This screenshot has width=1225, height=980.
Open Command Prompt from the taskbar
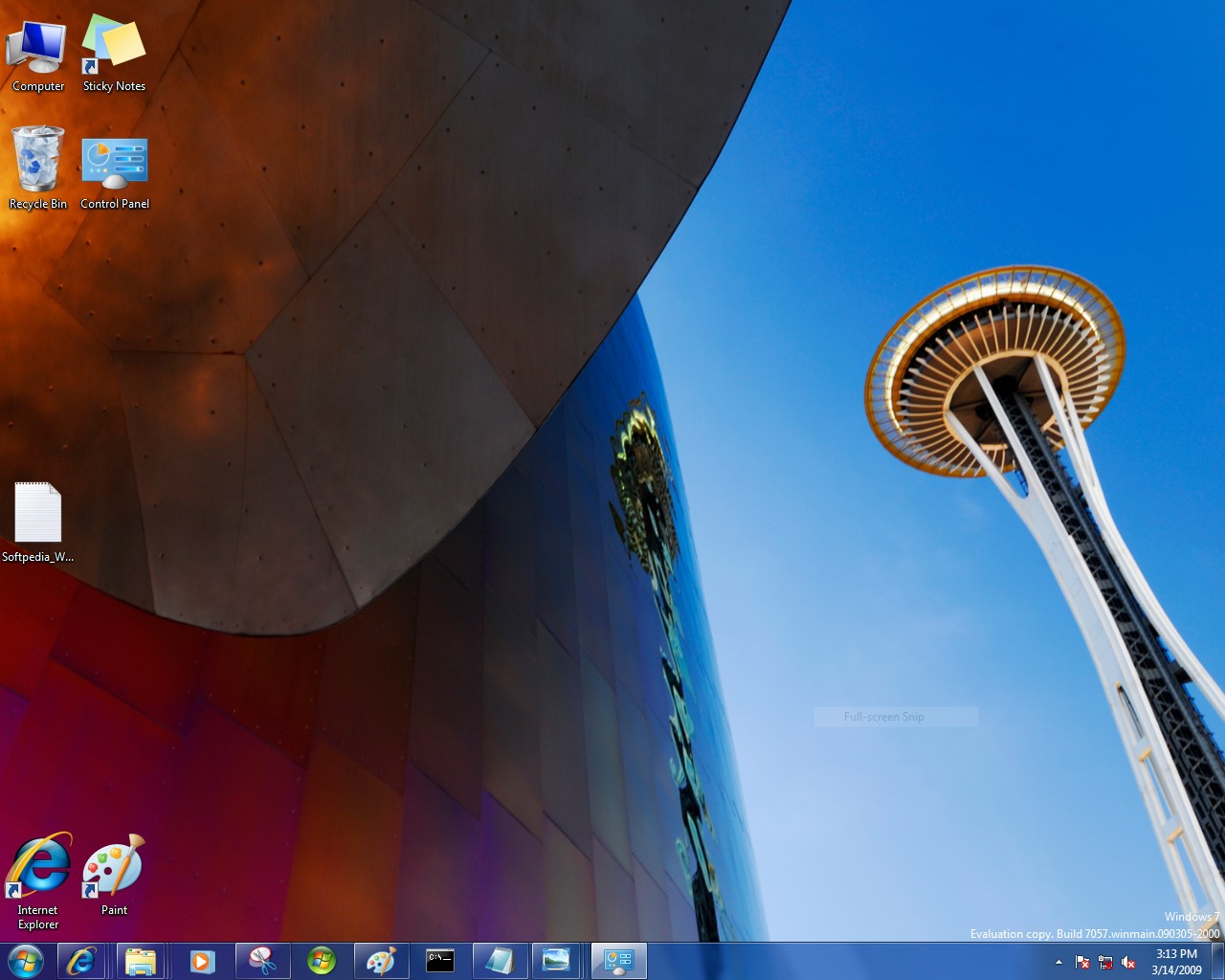pyautogui.click(x=440, y=961)
